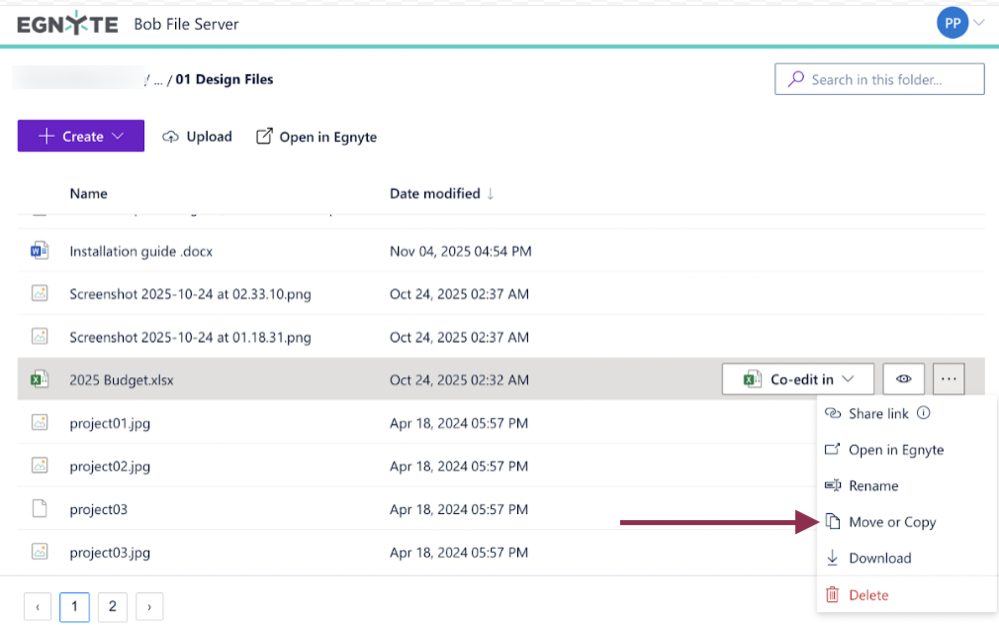Expand the account menu chevron by avatar
Viewport: 999px width, 627px height.
[978, 23]
